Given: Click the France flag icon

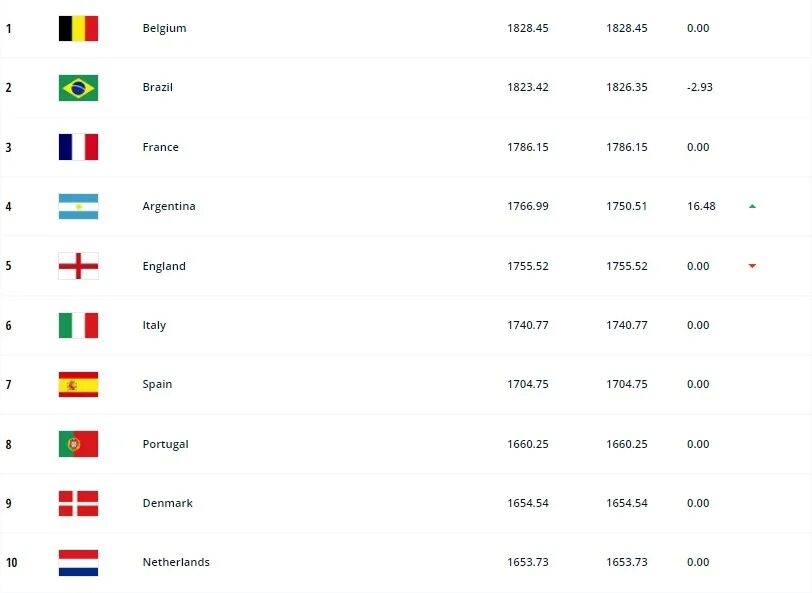Looking at the screenshot, I should click(78, 147).
